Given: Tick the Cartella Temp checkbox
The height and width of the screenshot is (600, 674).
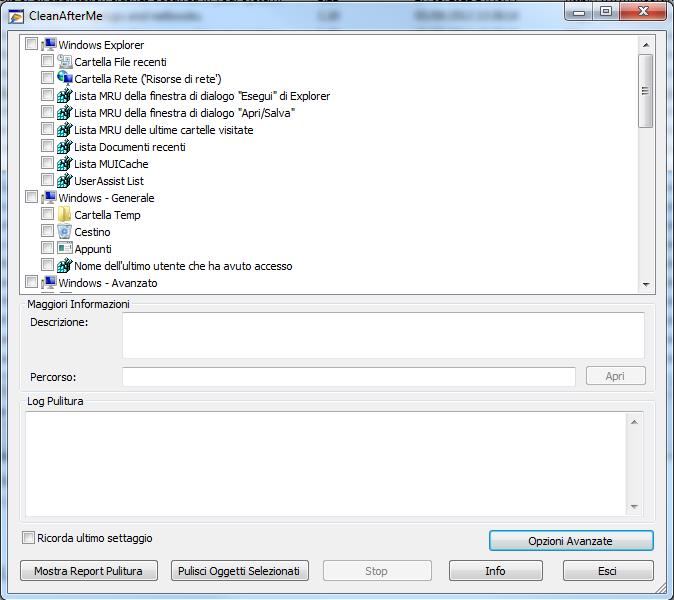Looking at the screenshot, I should (47, 214).
